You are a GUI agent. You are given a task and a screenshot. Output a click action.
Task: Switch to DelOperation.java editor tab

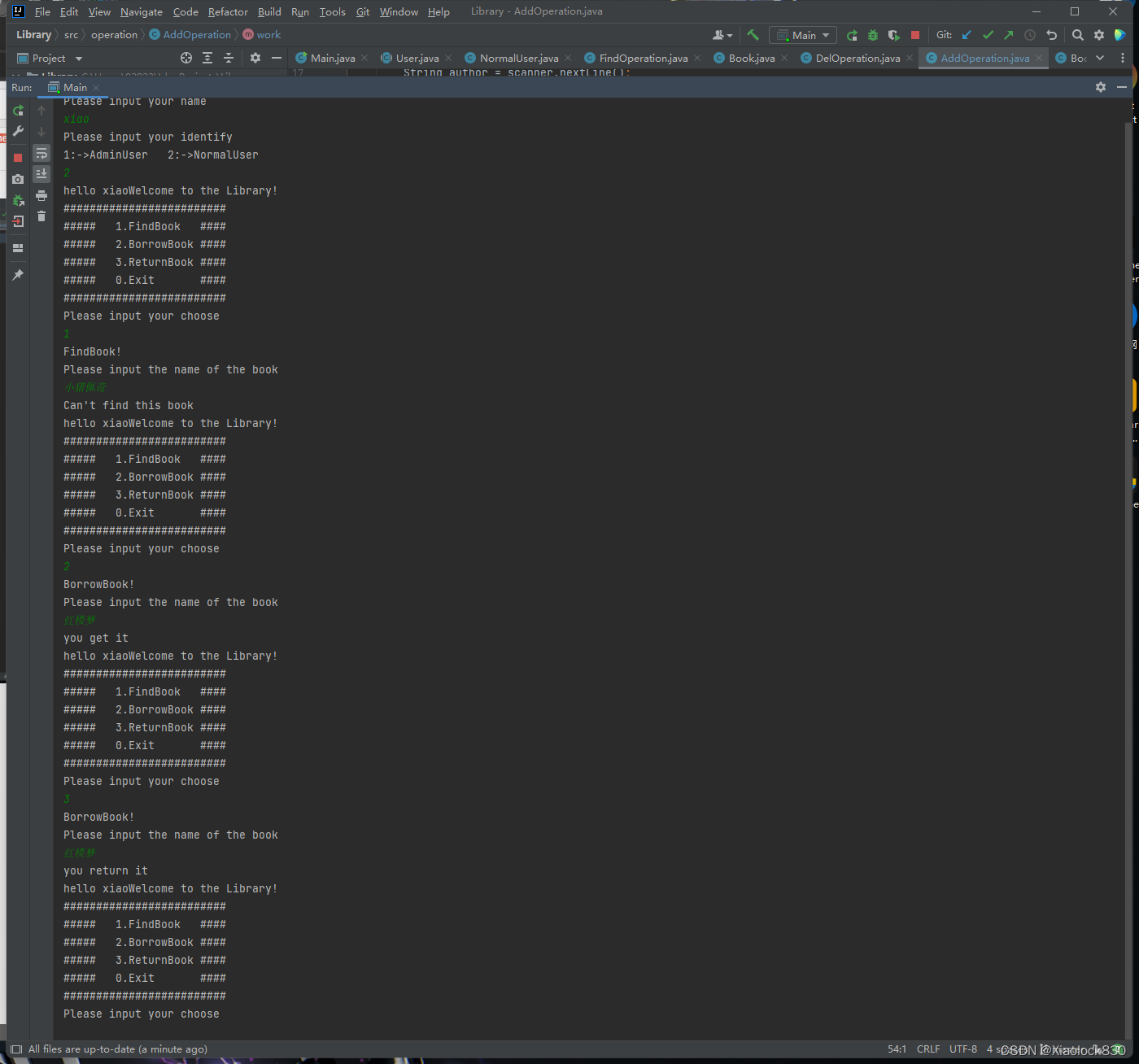[858, 58]
